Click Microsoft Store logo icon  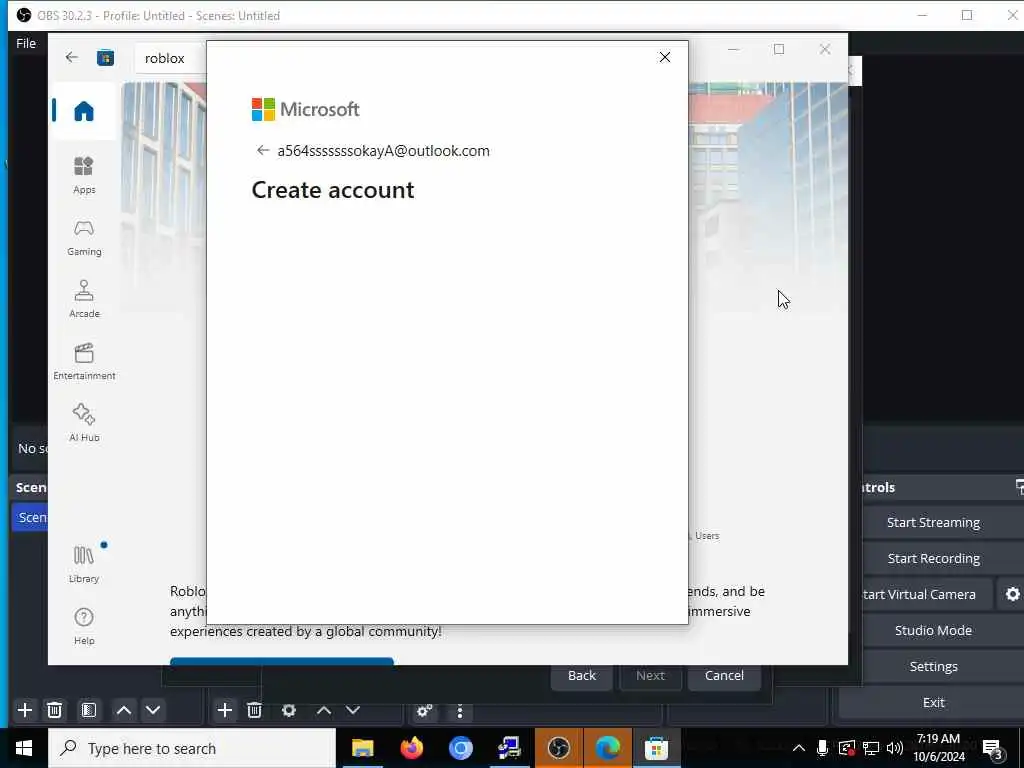(x=105, y=58)
